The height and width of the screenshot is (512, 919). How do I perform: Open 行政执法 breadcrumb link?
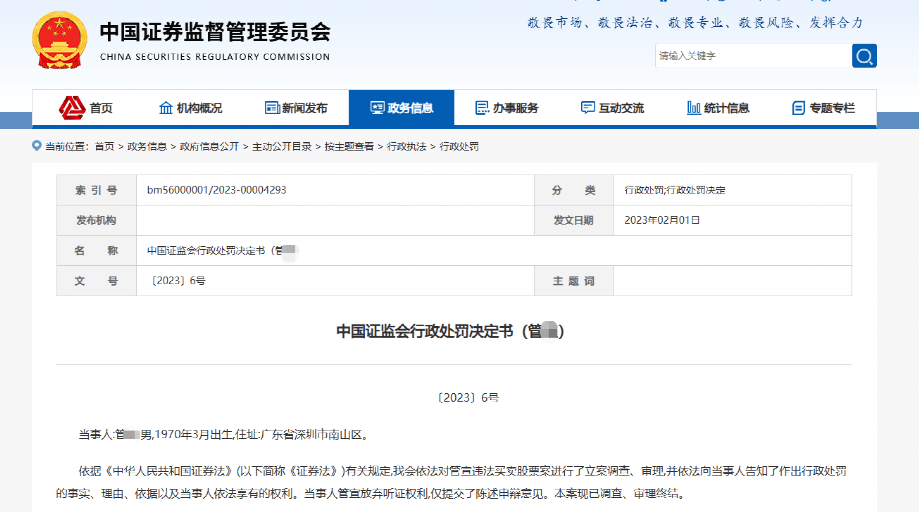click(x=407, y=146)
